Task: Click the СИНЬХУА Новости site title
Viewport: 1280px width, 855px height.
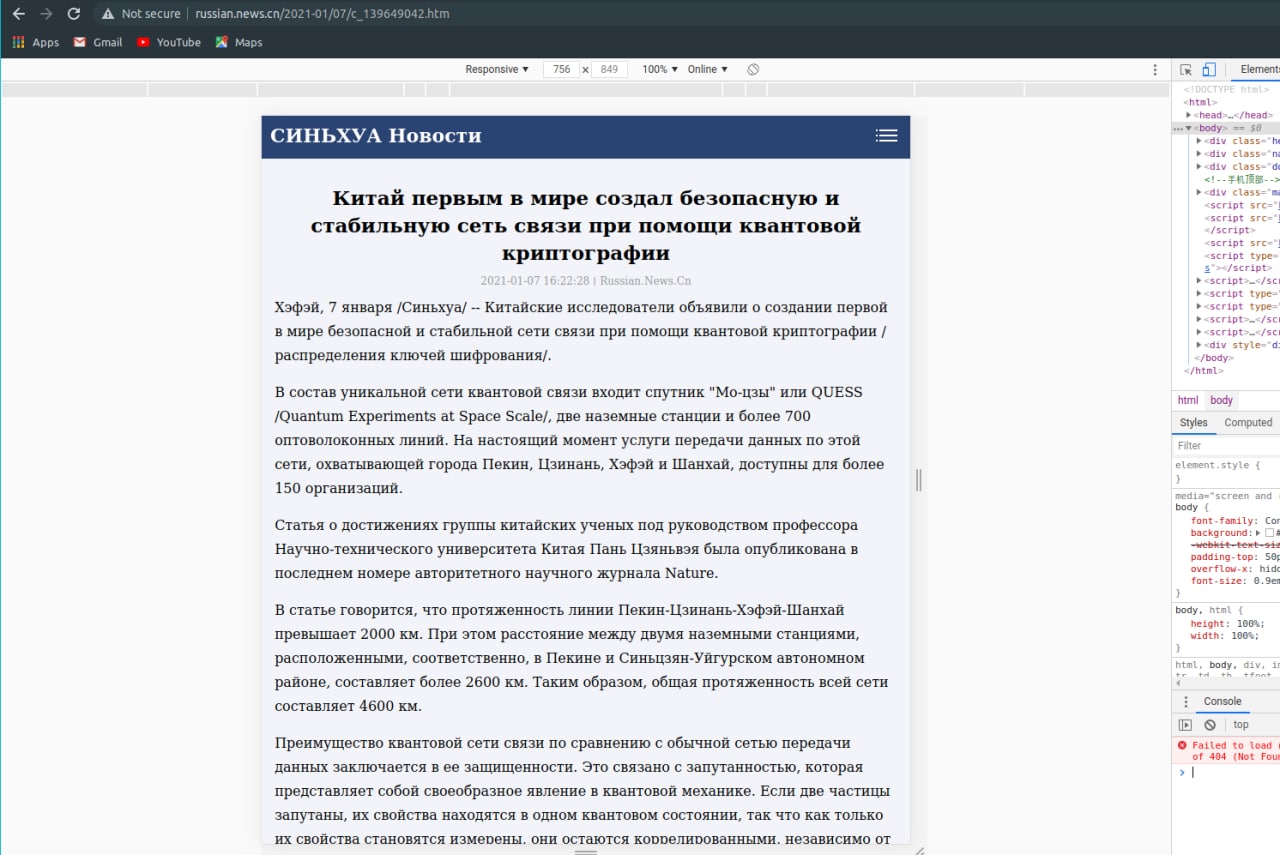Action: (x=376, y=136)
